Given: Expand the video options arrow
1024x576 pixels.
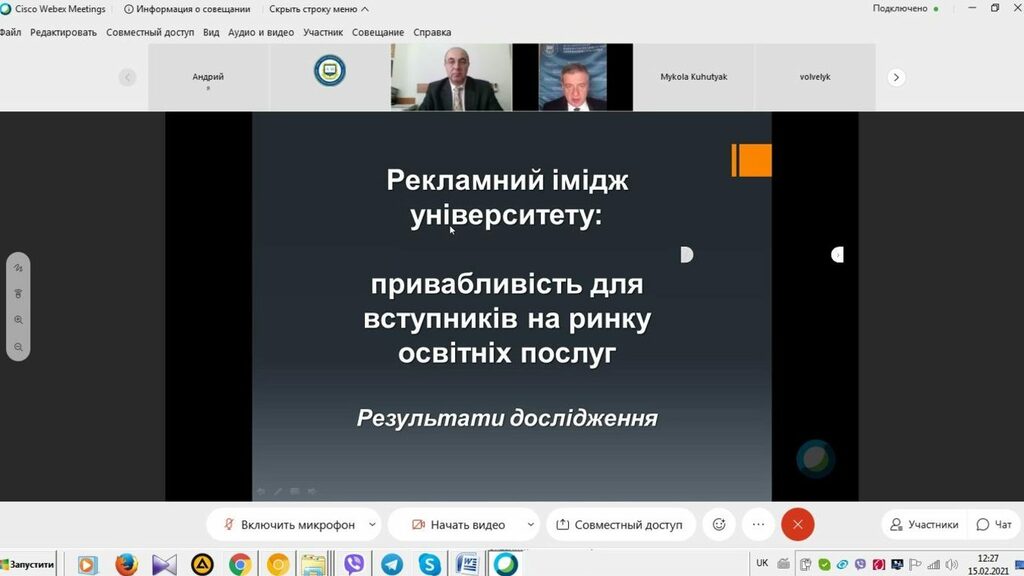Looking at the screenshot, I should [x=530, y=524].
